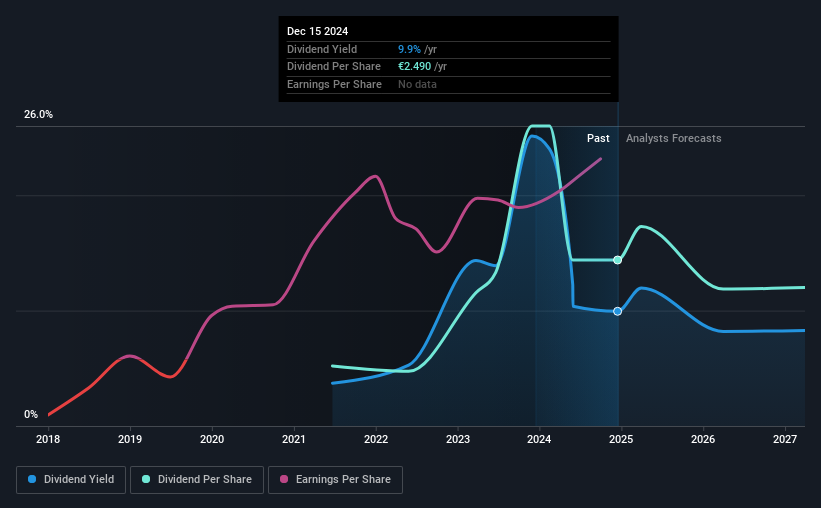Toggle the Dividend Per Share legend button
Screen dimensions: 821x508
tap(197, 480)
